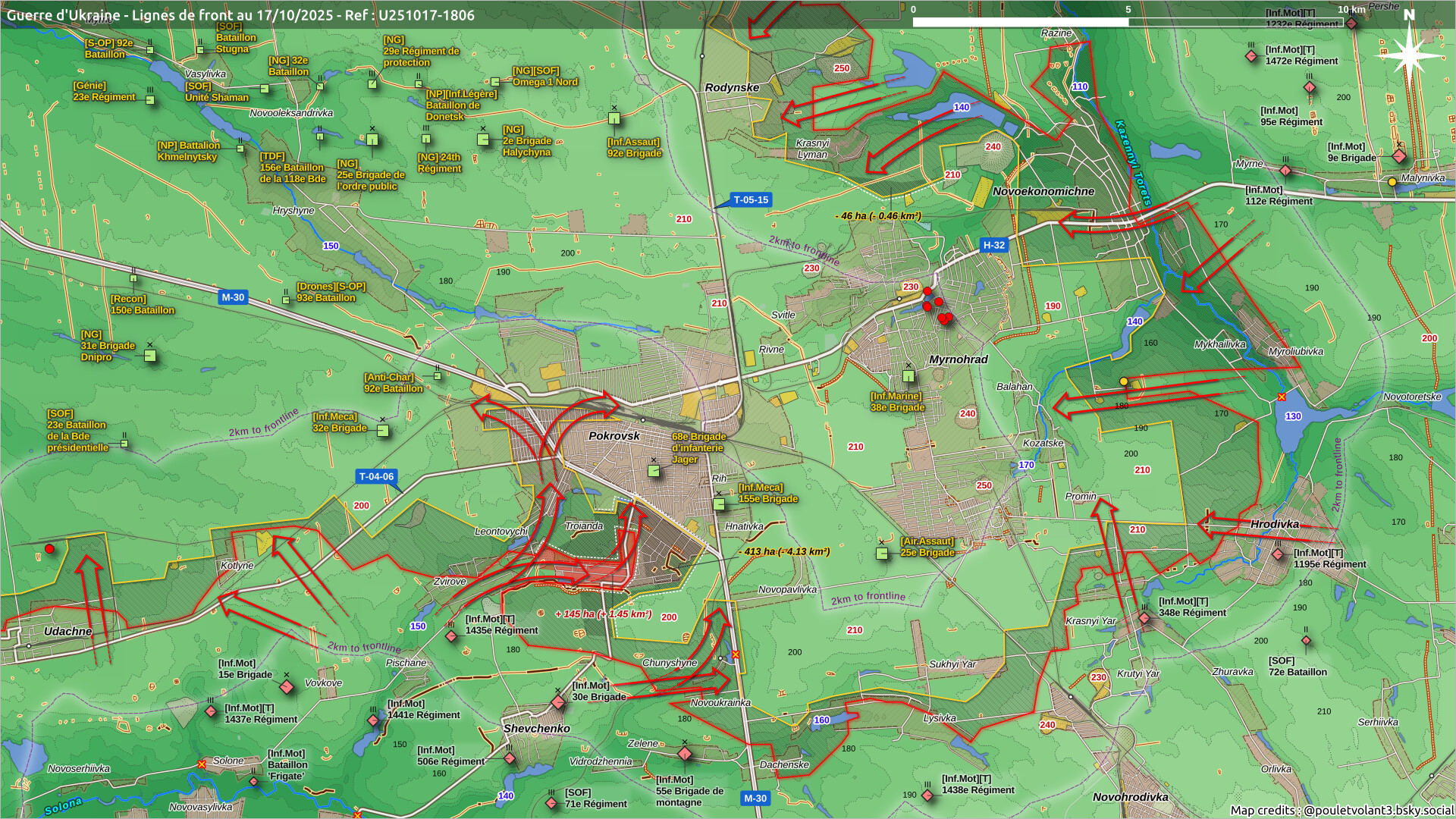Click the north compass star
Image resolution: width=1456 pixels, height=819 pixels.
(1408, 55)
